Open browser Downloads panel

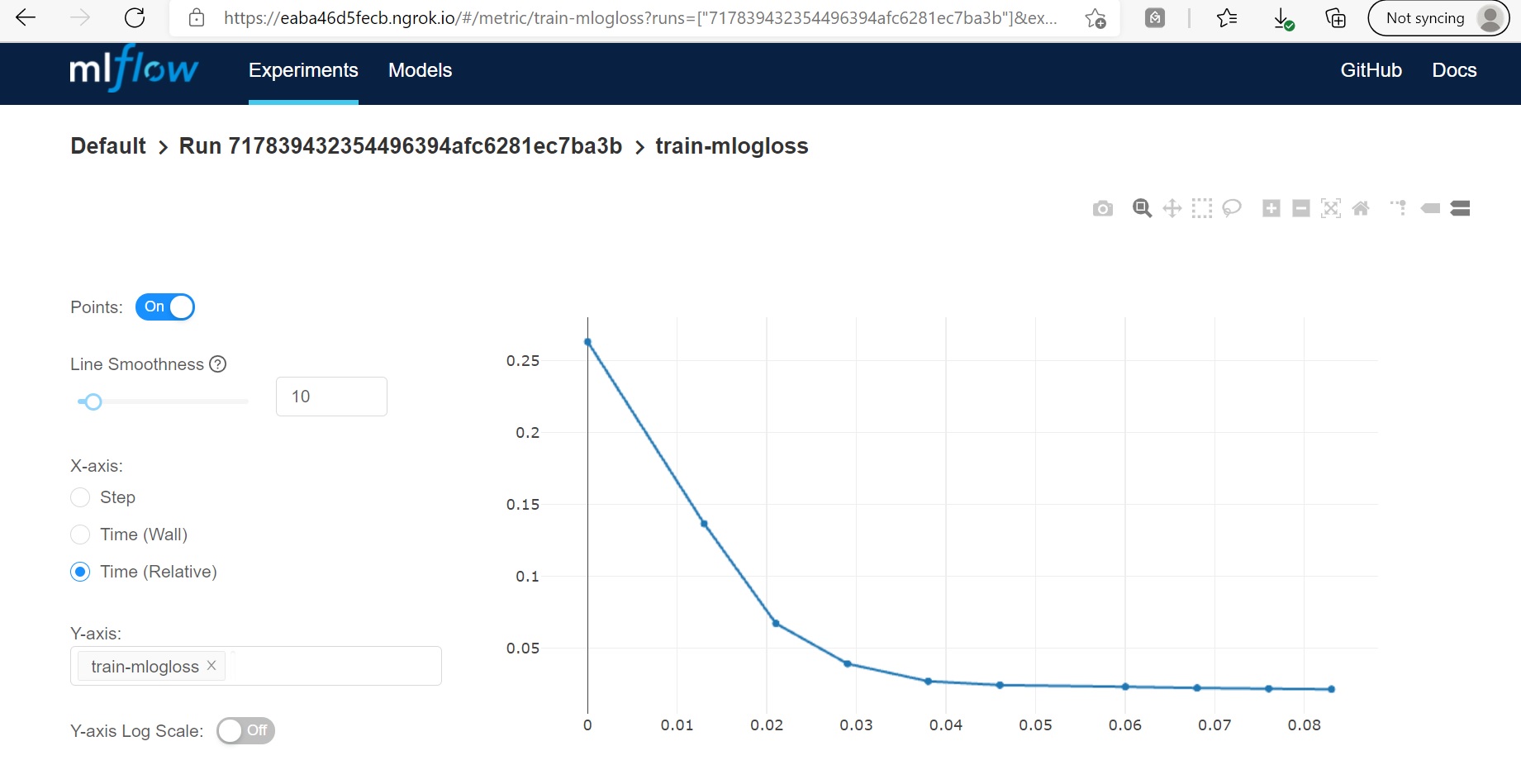pos(1282,18)
